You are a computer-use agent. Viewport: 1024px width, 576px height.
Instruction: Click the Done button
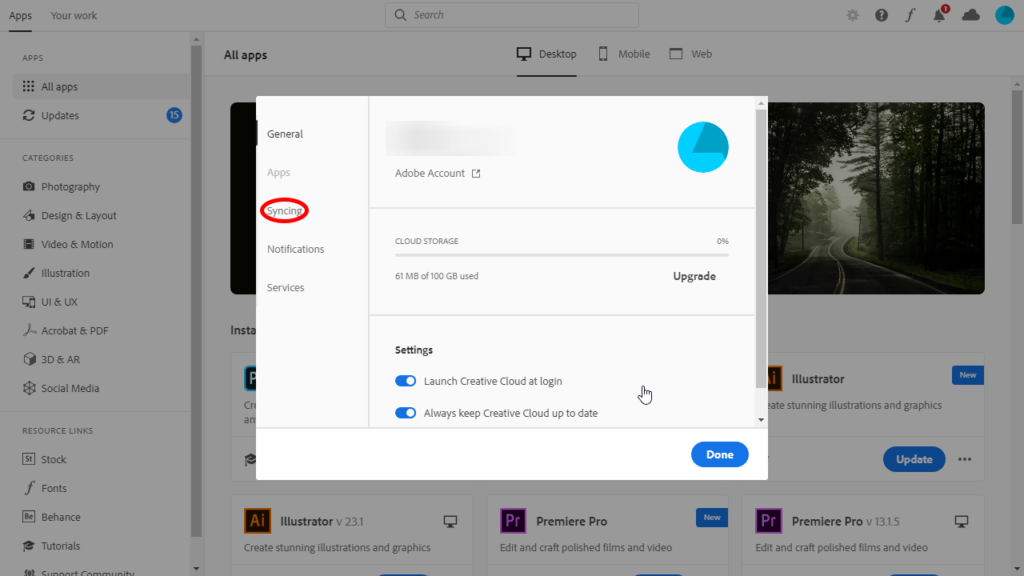pos(720,455)
